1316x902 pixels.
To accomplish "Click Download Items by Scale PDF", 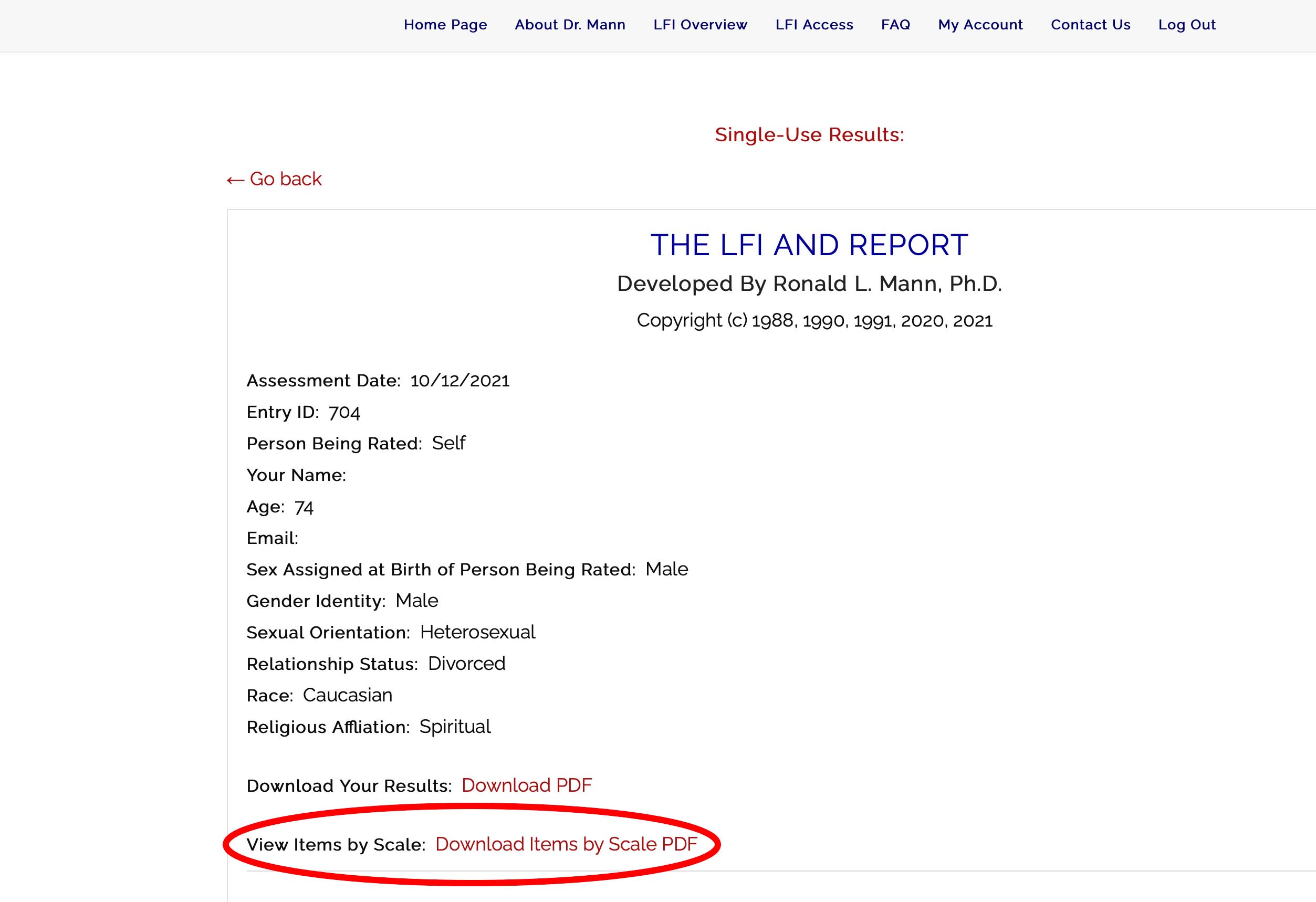I will coord(566,844).
